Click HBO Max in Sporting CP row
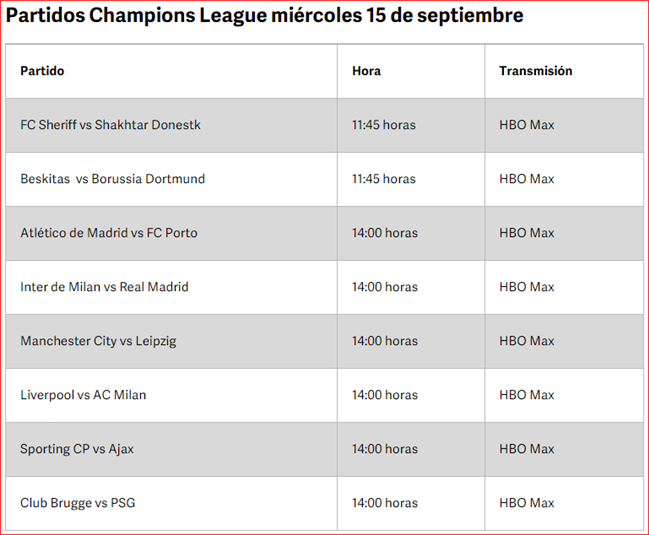This screenshot has height=535, width=649. click(x=526, y=449)
